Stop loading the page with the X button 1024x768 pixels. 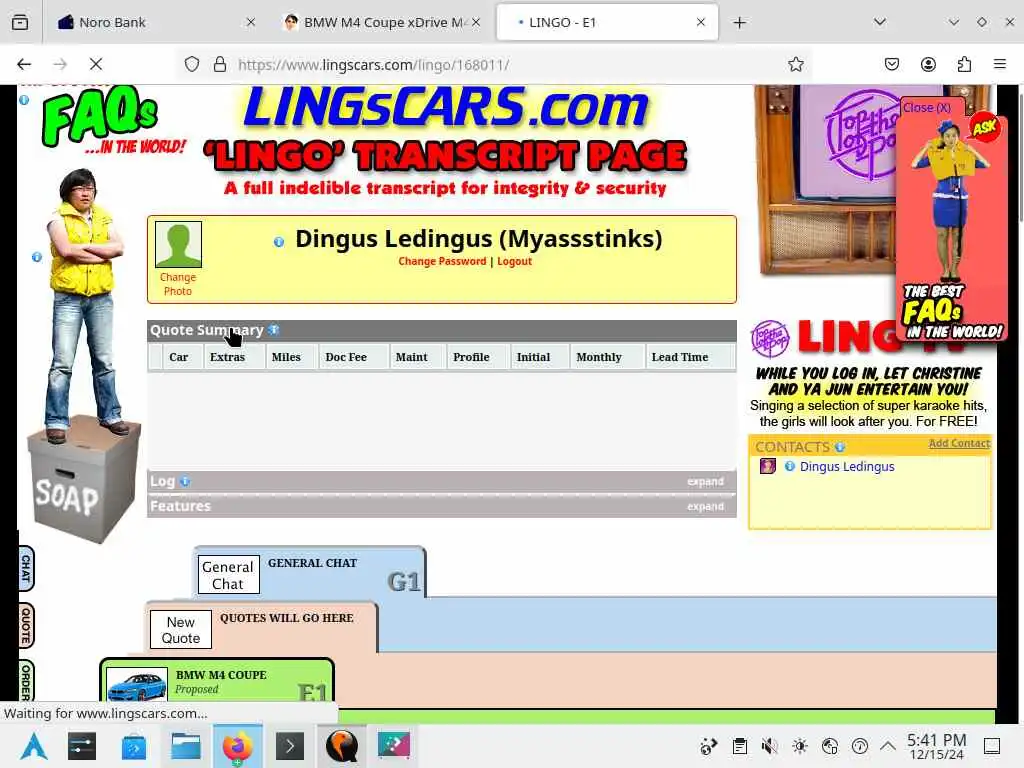tap(96, 64)
